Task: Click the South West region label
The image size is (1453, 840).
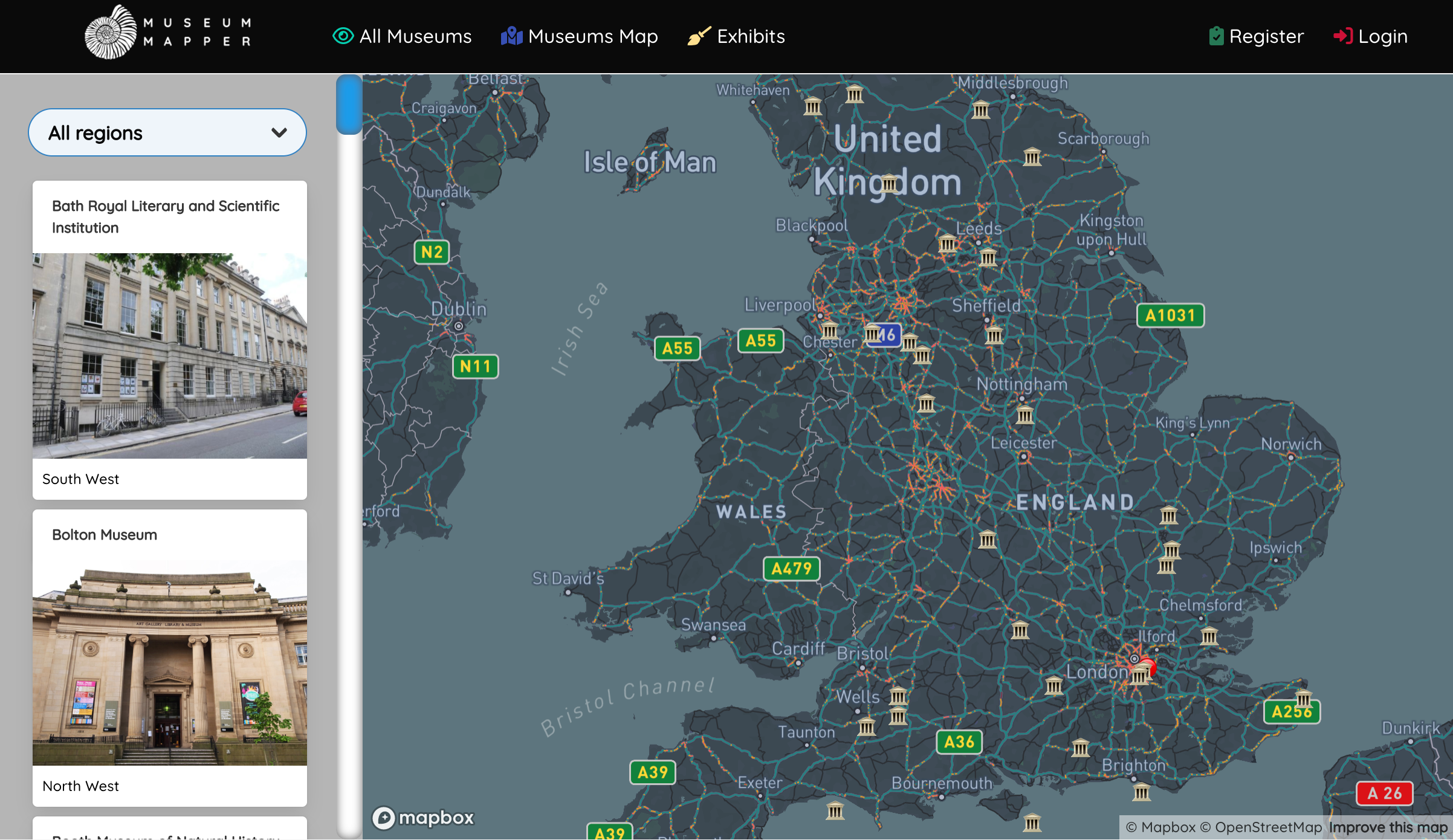Action: click(x=80, y=479)
